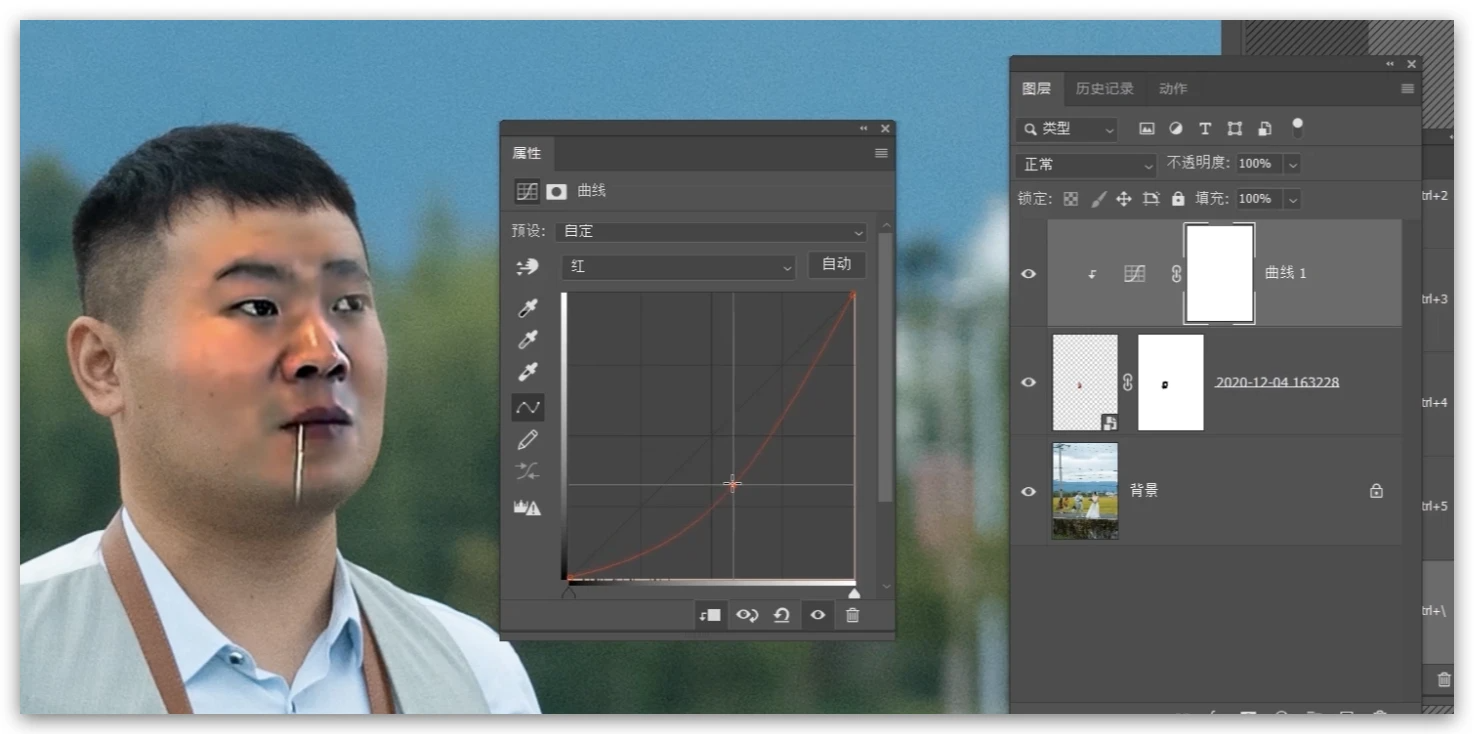
Task: Click the clip to layer button
Action: point(710,615)
